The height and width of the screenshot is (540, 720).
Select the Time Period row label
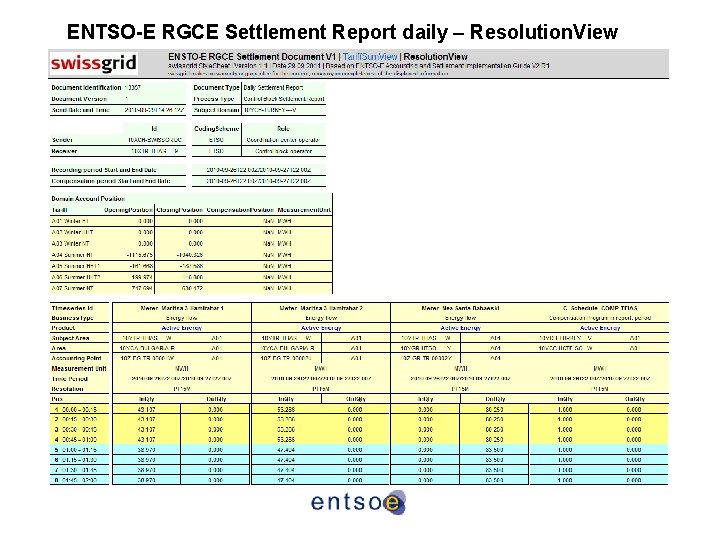(x=69, y=379)
